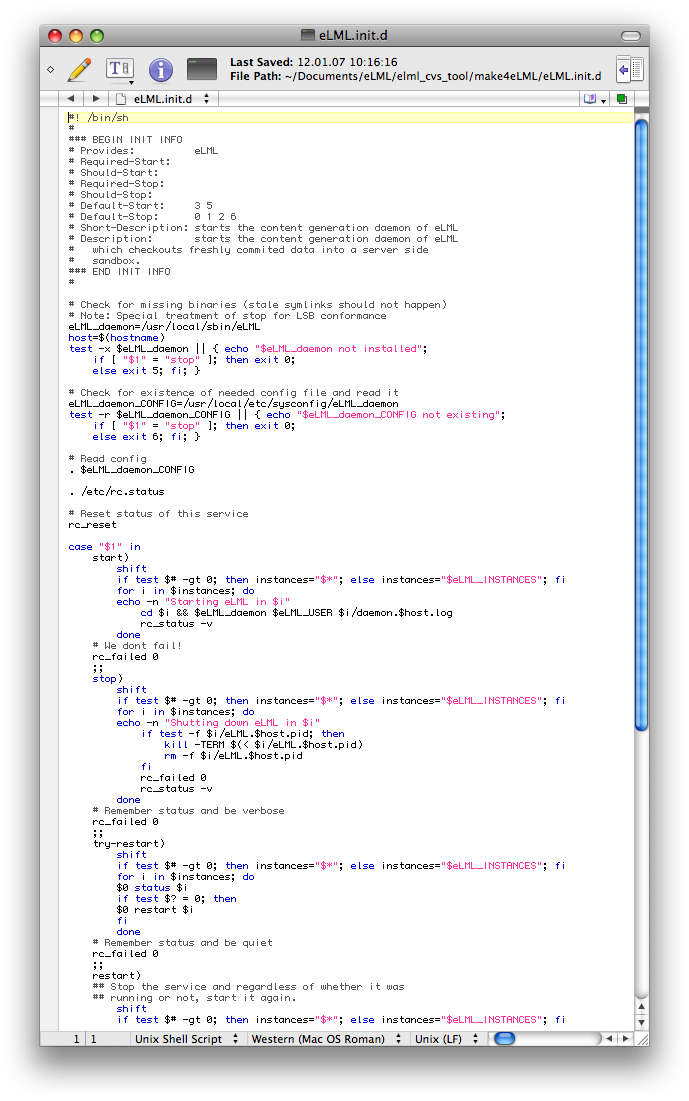The height and width of the screenshot is (1101, 689).
Task: Click the black Unix terminal toolbar icon
Action: tap(202, 69)
